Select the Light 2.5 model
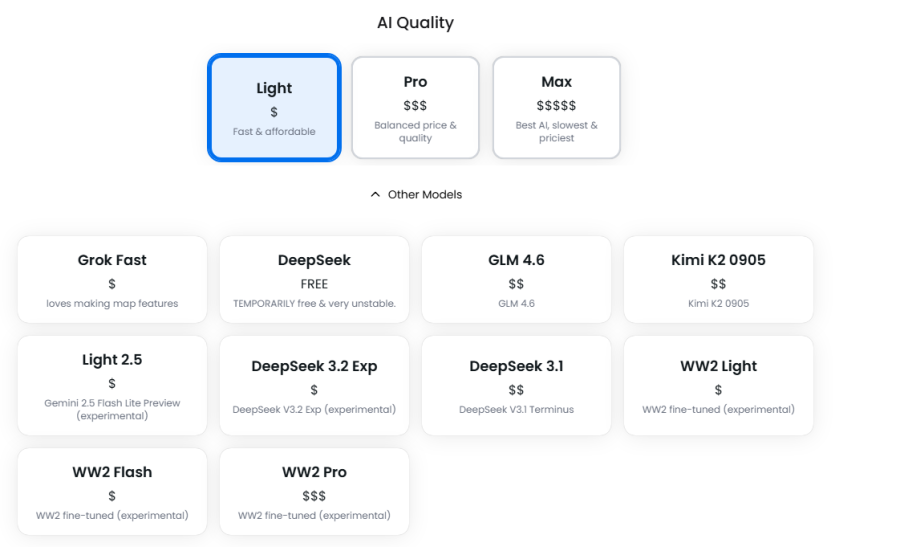 [112, 385]
